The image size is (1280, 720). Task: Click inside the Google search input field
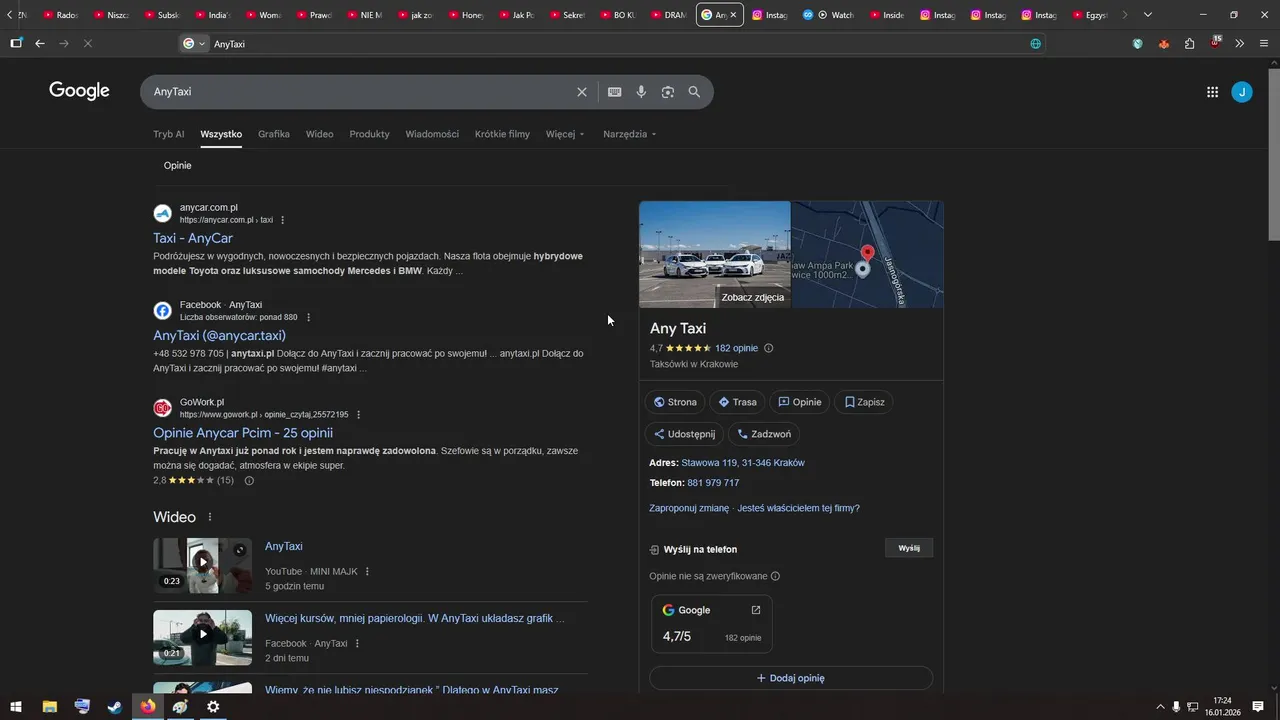coord(360,92)
